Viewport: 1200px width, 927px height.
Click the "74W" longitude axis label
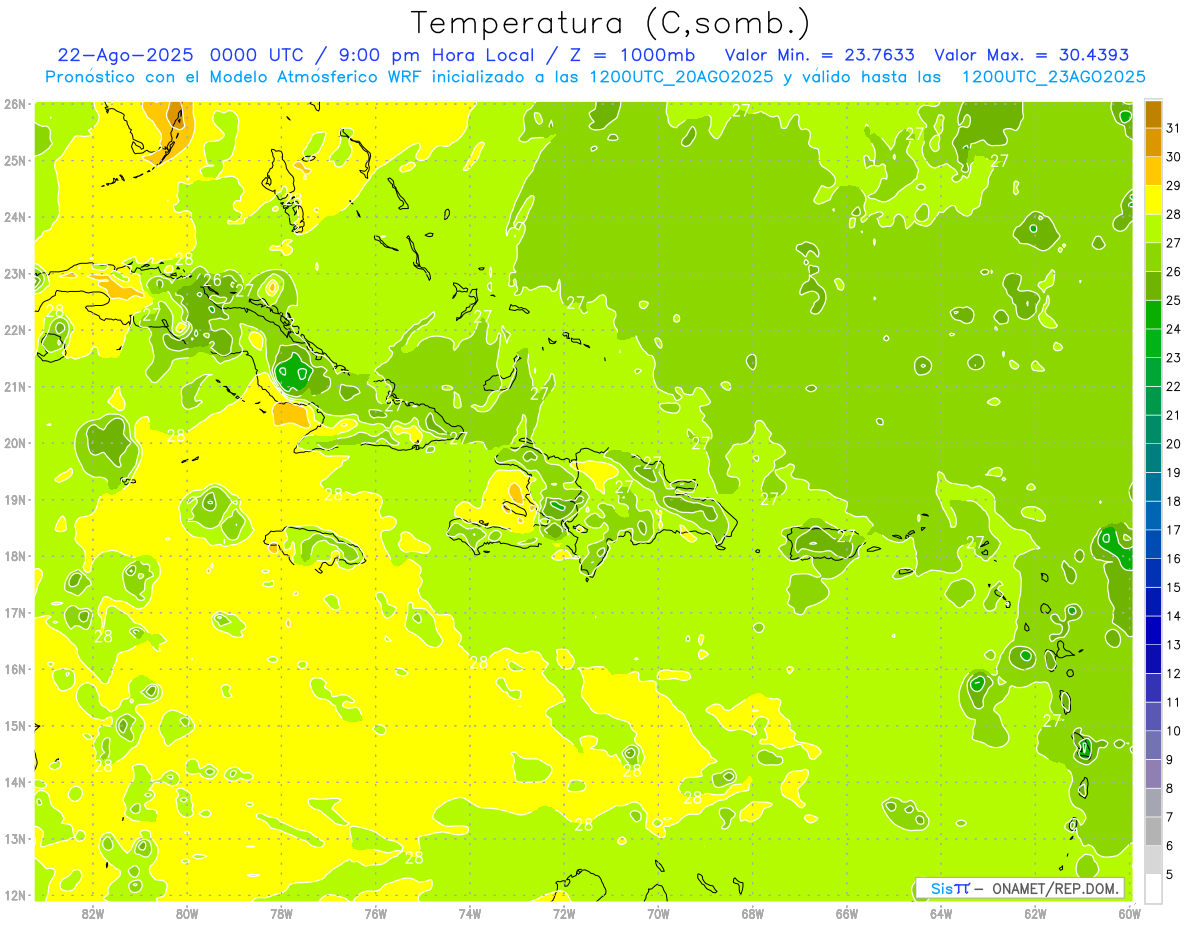(470, 913)
